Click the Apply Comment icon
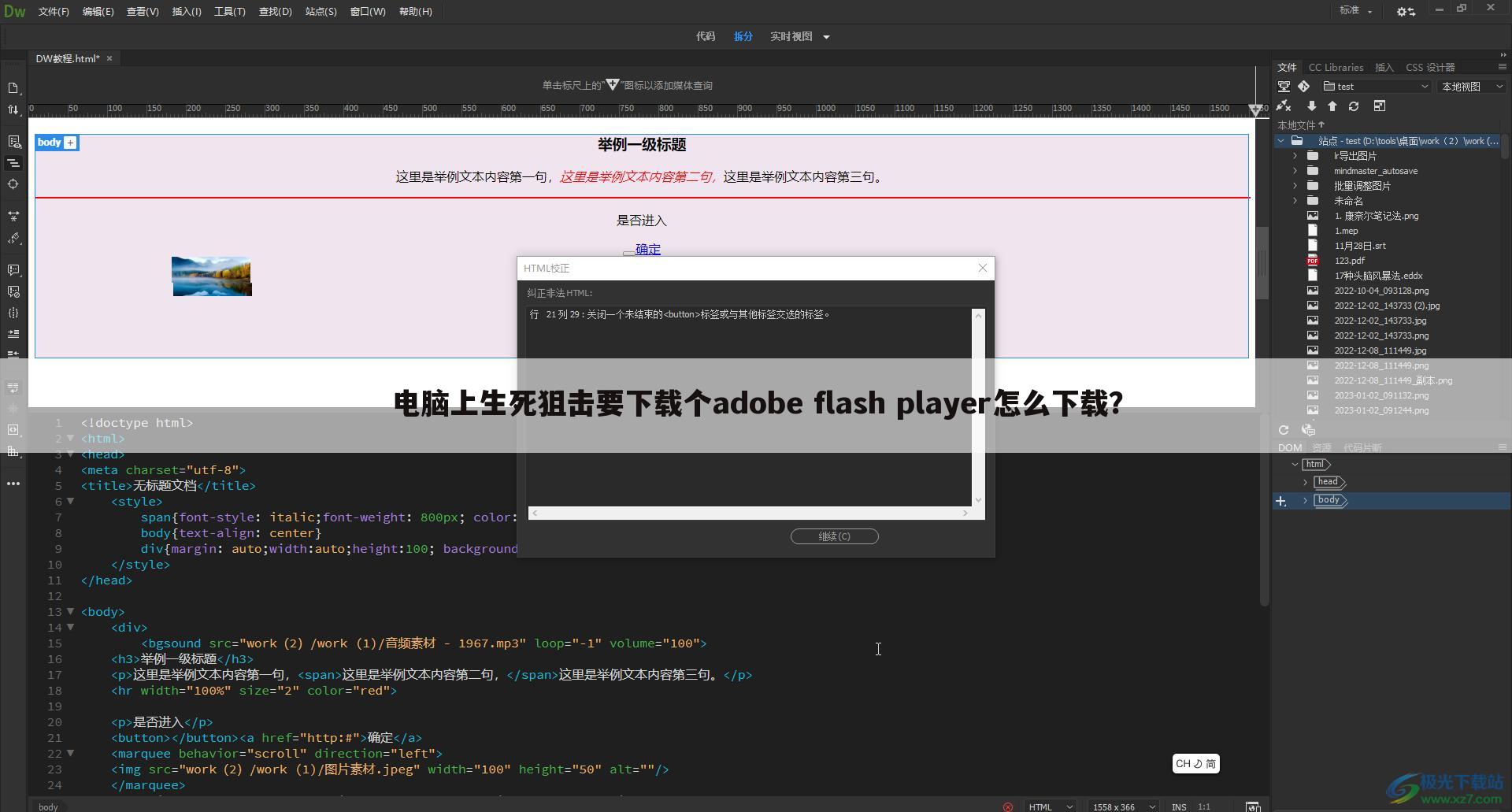This screenshot has width=1512, height=812. (x=13, y=270)
